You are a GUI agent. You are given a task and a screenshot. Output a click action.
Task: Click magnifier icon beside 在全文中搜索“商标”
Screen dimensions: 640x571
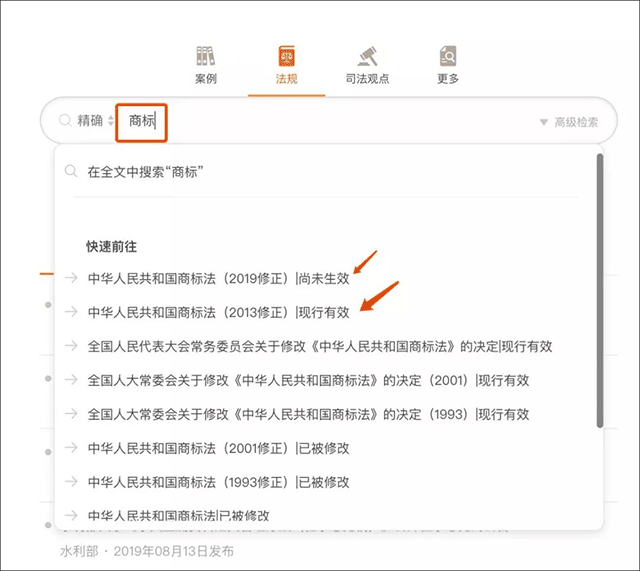click(71, 172)
